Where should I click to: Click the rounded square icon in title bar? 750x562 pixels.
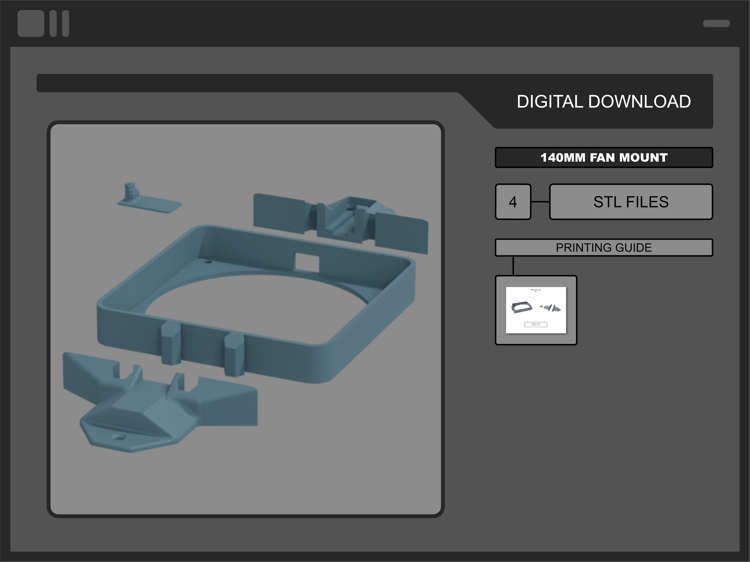click(31, 23)
